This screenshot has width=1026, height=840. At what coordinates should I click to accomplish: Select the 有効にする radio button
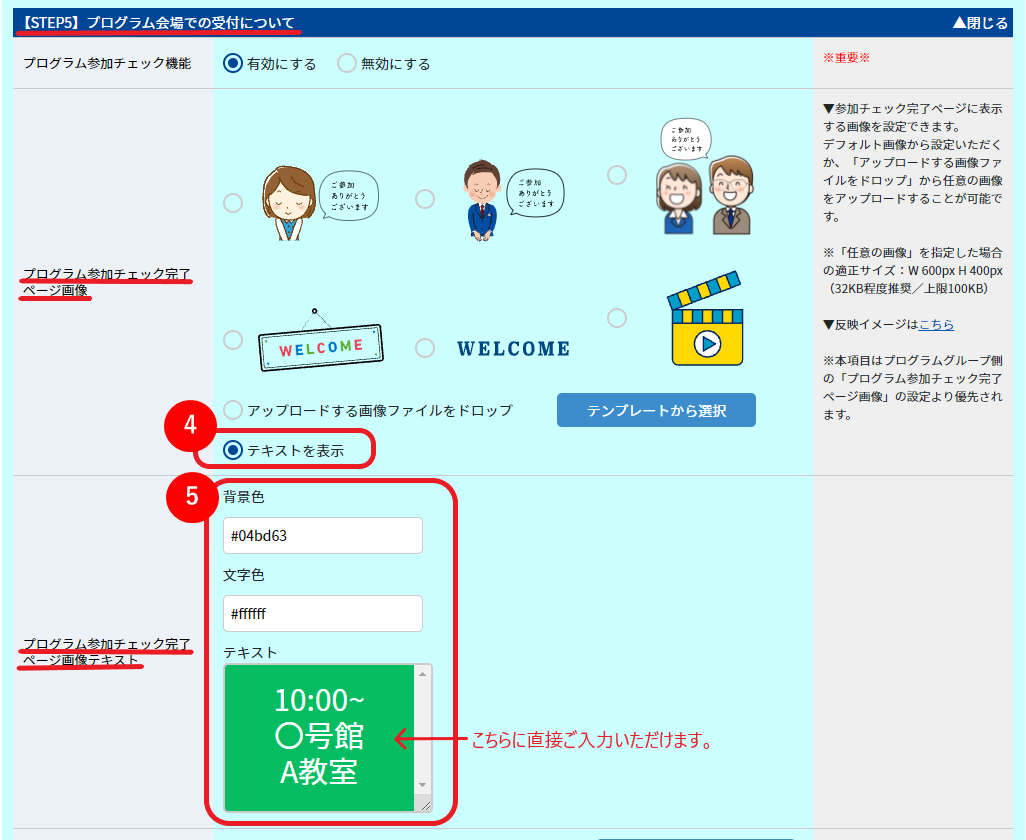click(233, 63)
